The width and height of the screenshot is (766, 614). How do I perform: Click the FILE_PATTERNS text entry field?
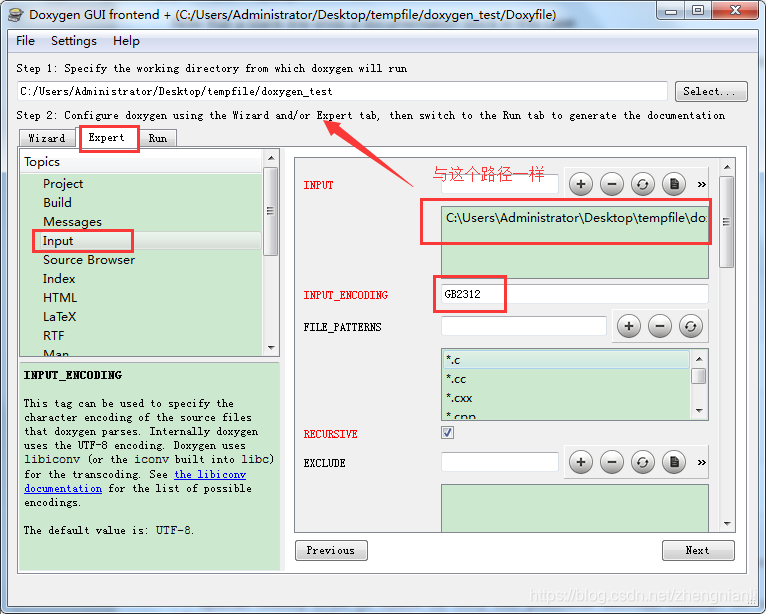(524, 326)
